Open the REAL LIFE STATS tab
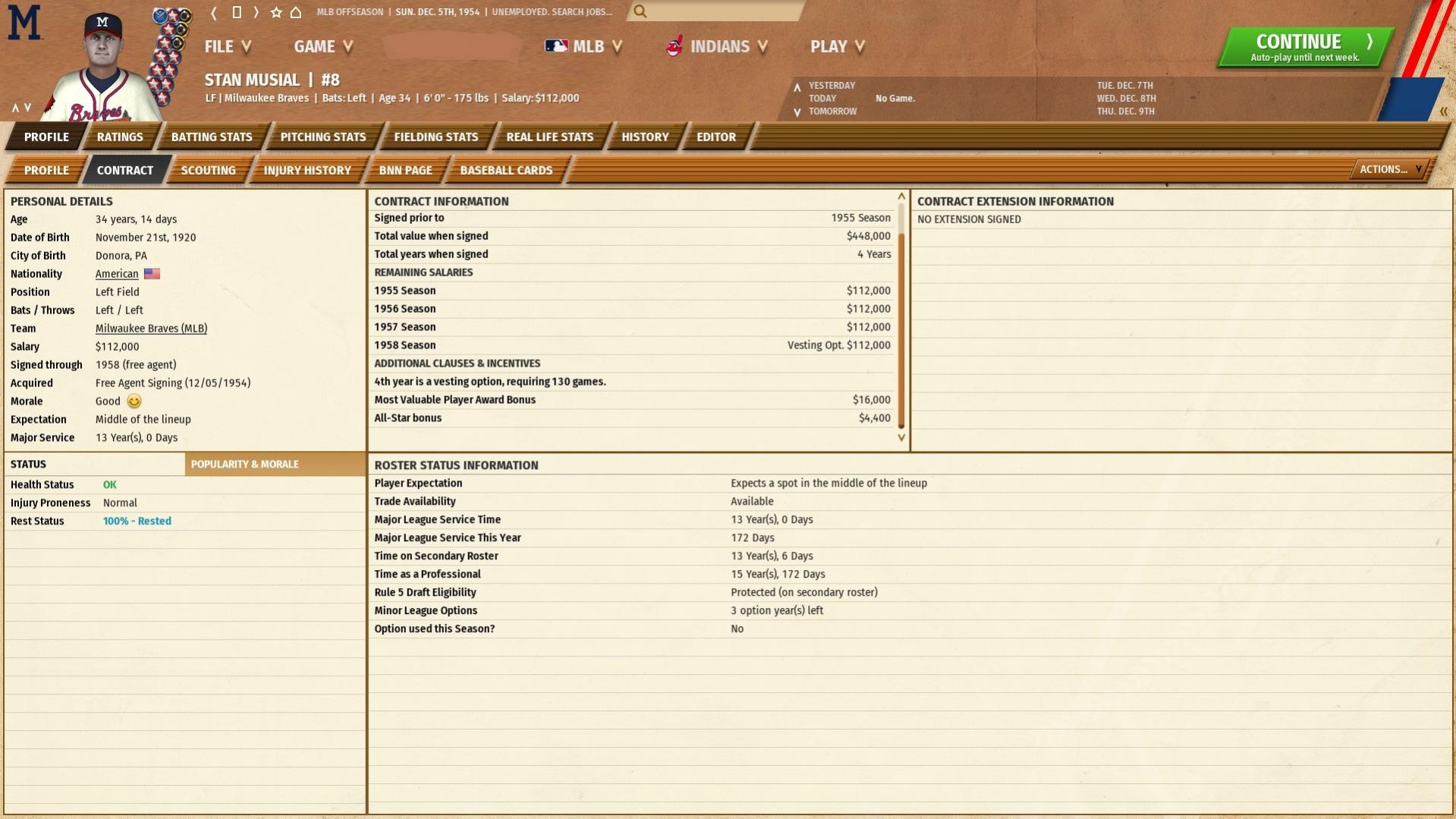This screenshot has height=819, width=1456. click(x=550, y=137)
